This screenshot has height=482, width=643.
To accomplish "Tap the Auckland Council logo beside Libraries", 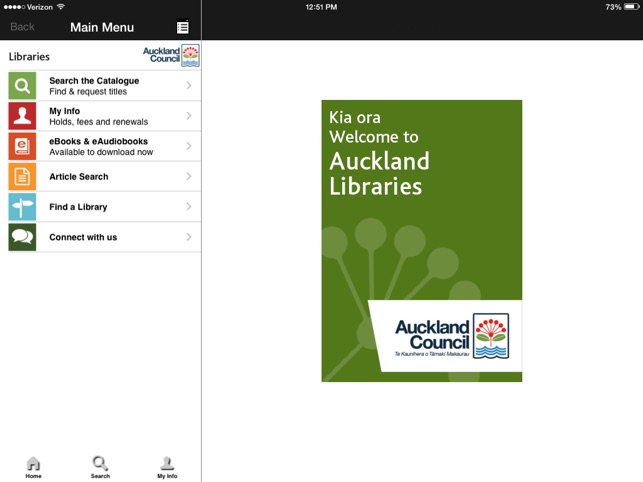I will tap(171, 56).
